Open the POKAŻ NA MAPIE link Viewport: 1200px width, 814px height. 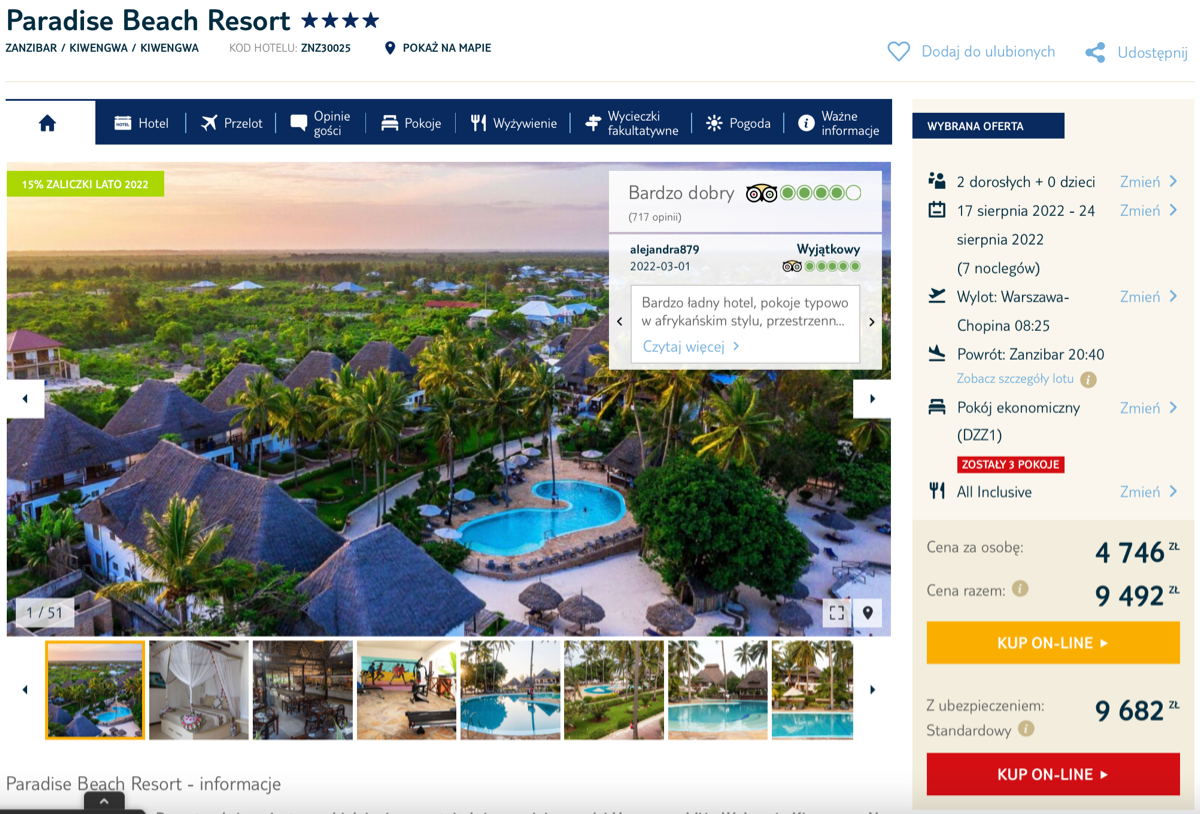(438, 48)
